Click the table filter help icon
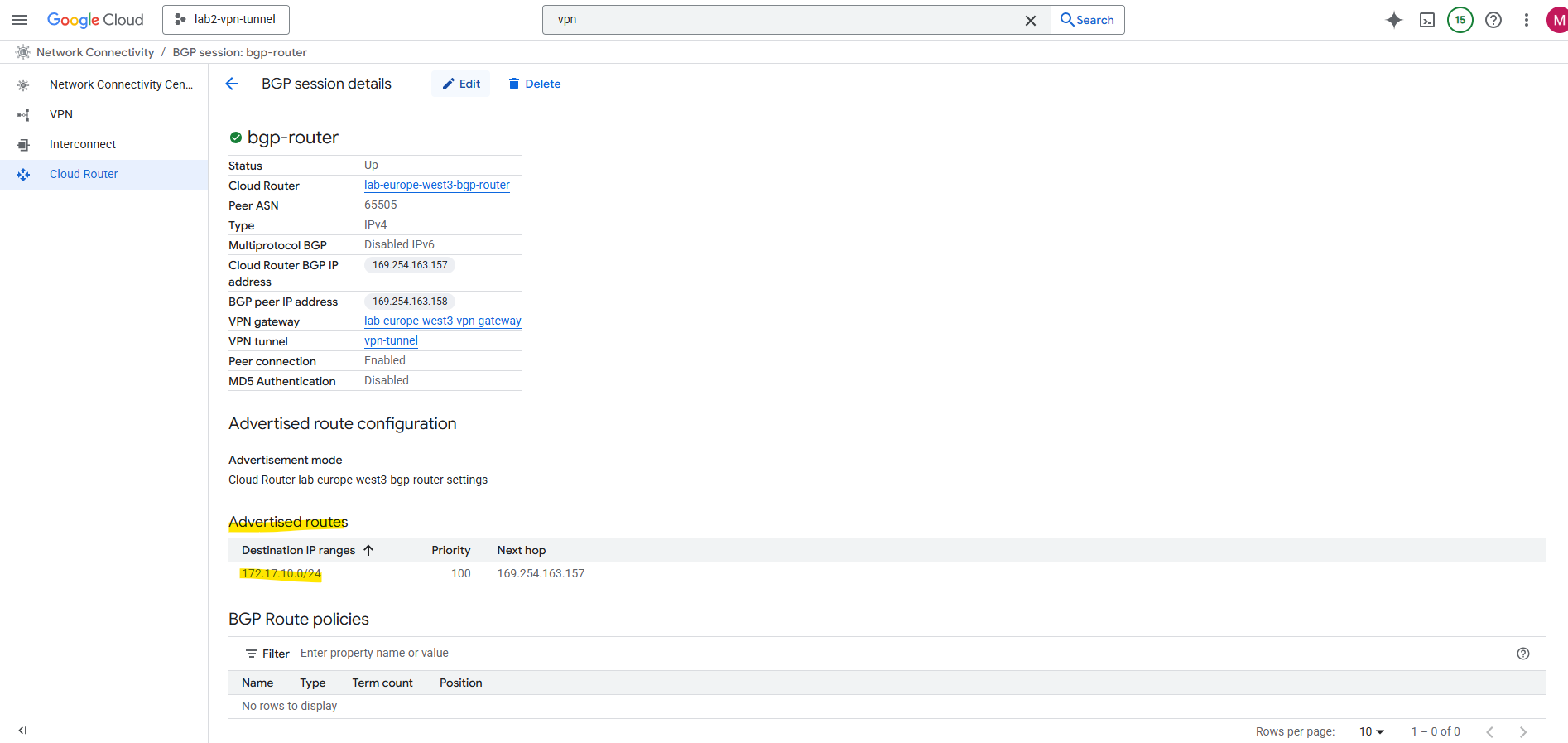 (1522, 654)
